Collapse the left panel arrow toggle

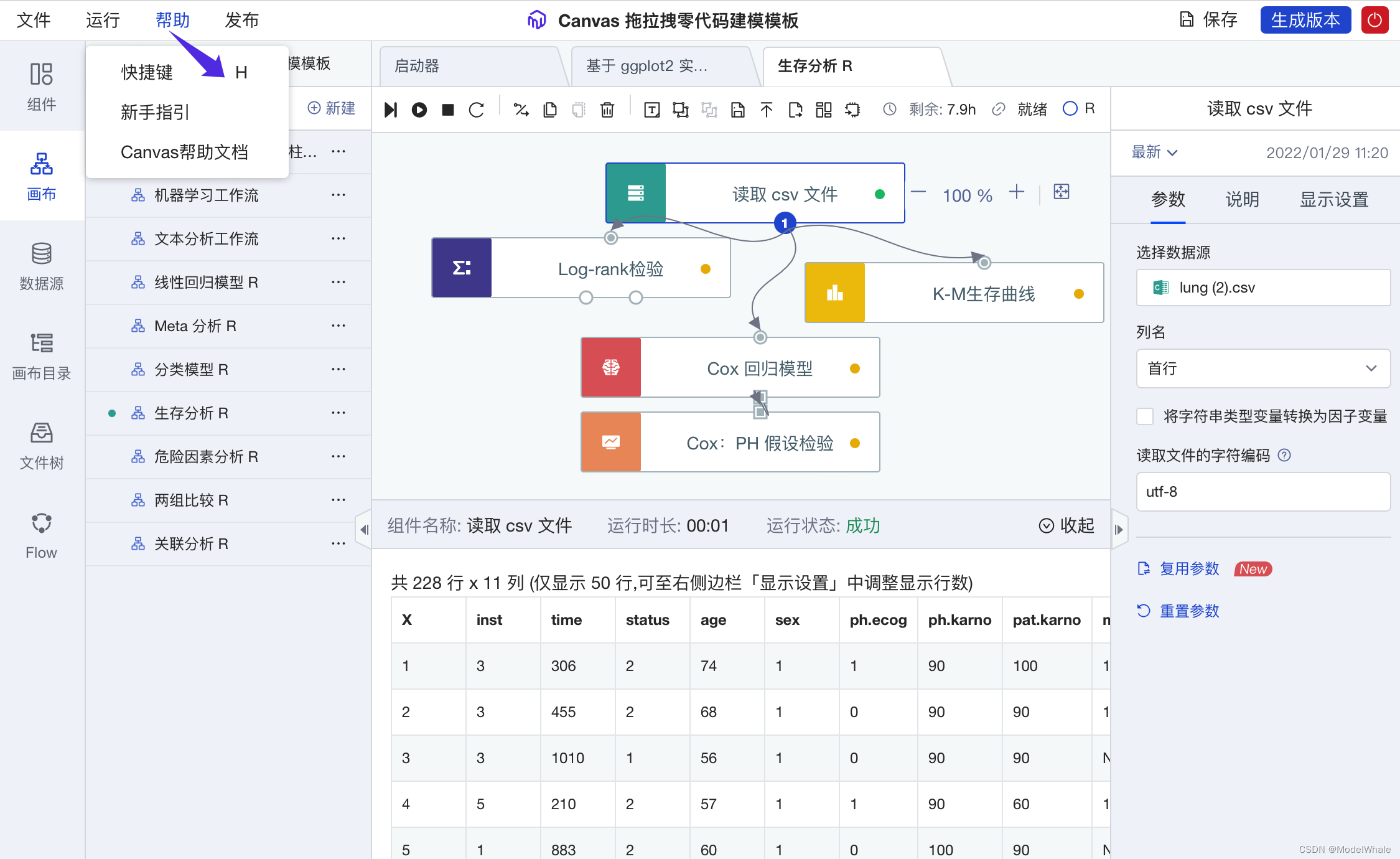(x=364, y=530)
